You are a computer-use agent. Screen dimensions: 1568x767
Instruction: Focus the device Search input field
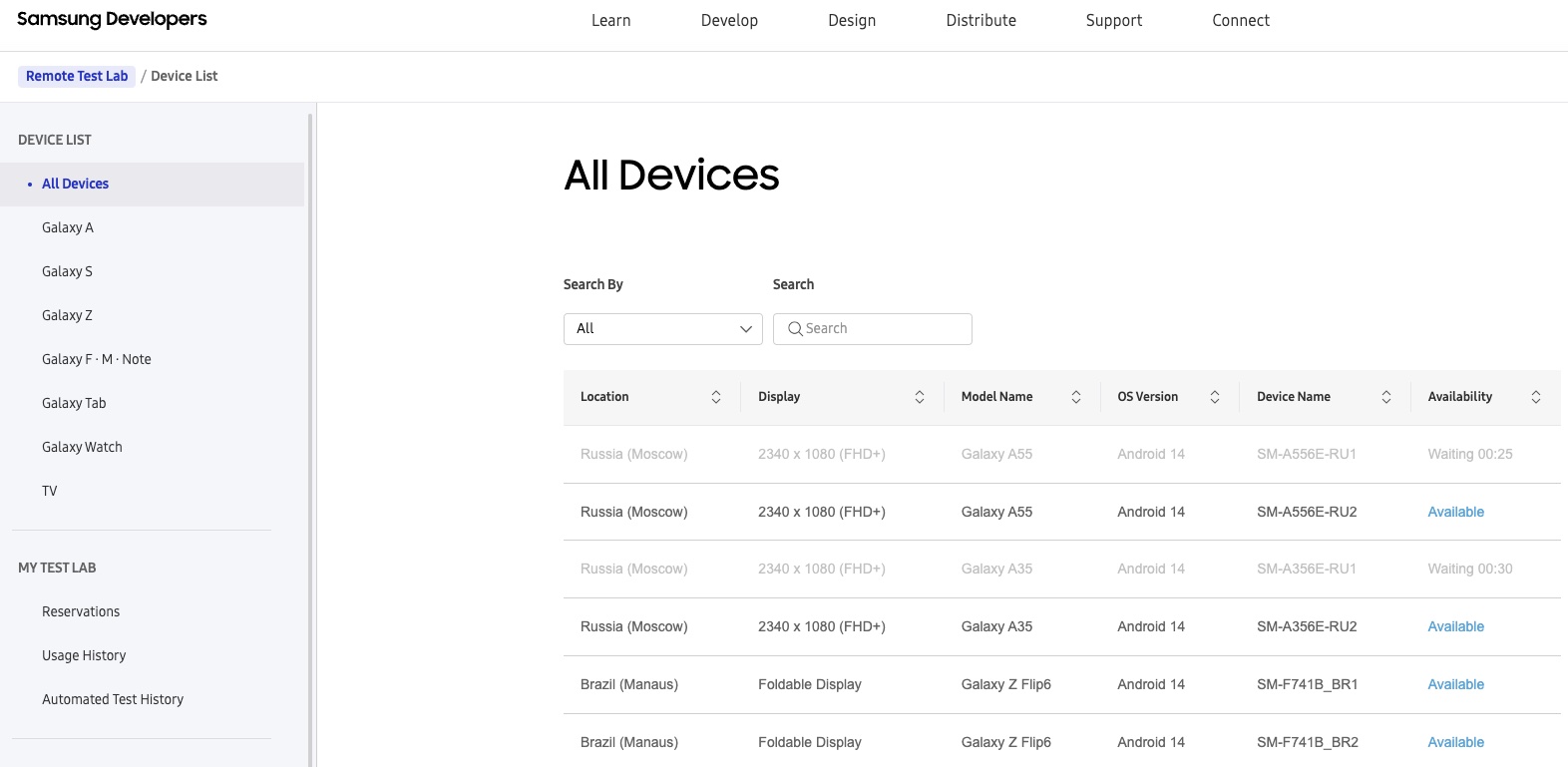coord(873,329)
